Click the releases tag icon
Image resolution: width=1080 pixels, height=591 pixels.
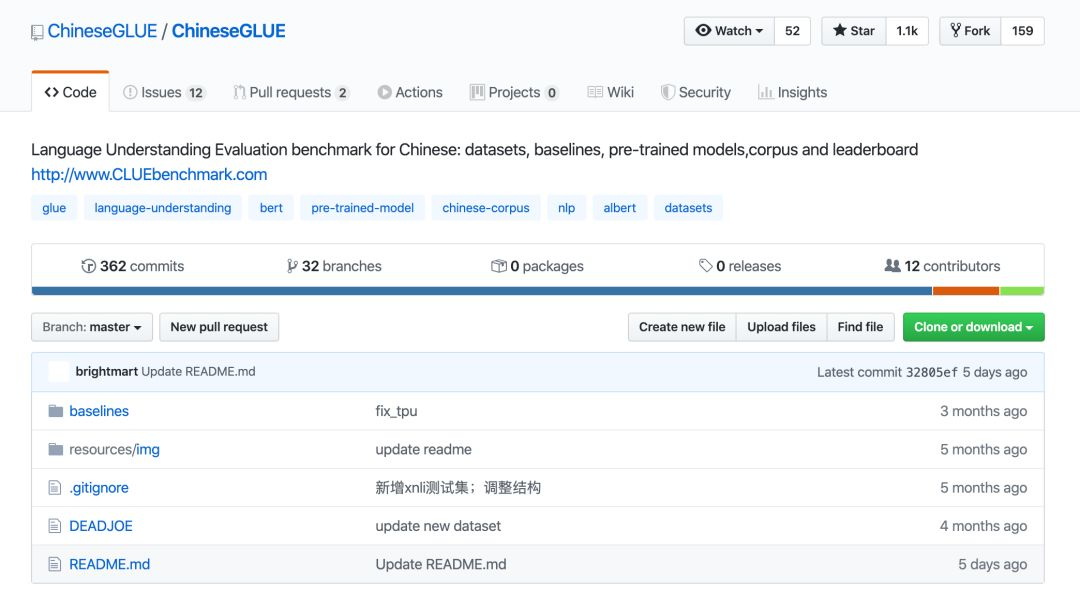705,265
